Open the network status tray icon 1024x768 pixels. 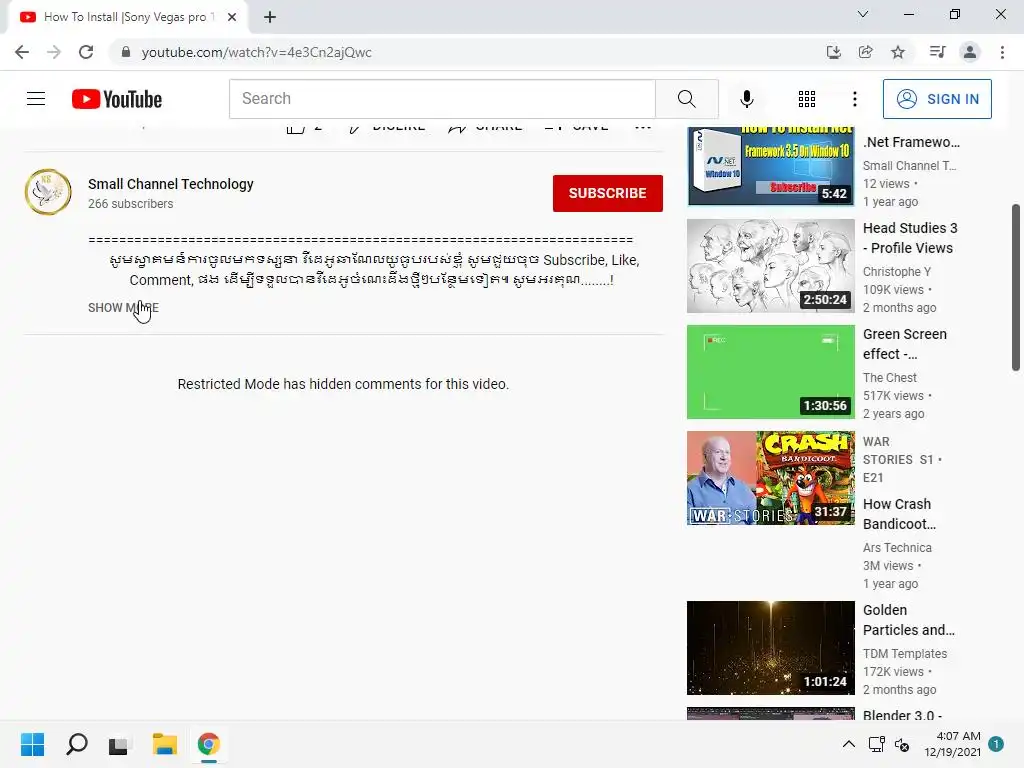[876, 744]
